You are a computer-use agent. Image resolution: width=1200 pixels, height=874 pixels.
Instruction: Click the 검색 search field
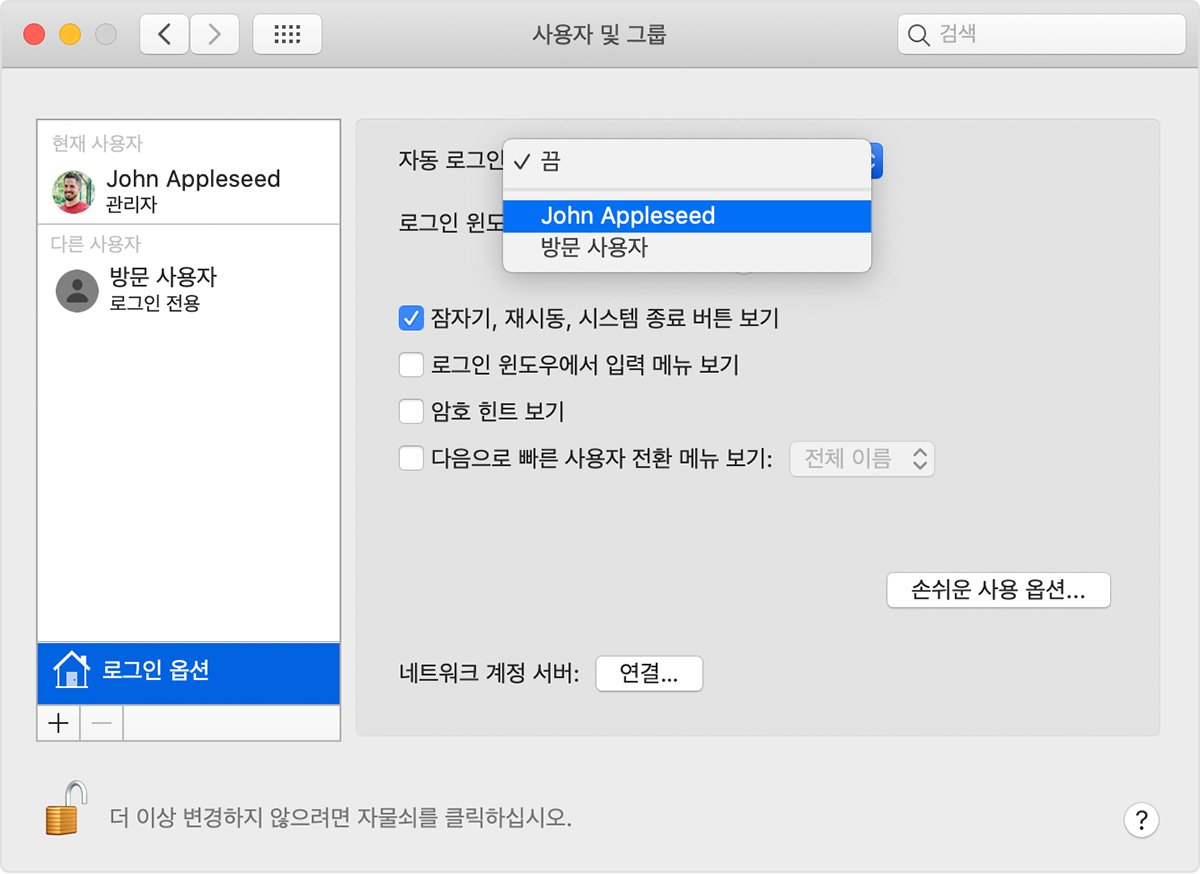1041,35
